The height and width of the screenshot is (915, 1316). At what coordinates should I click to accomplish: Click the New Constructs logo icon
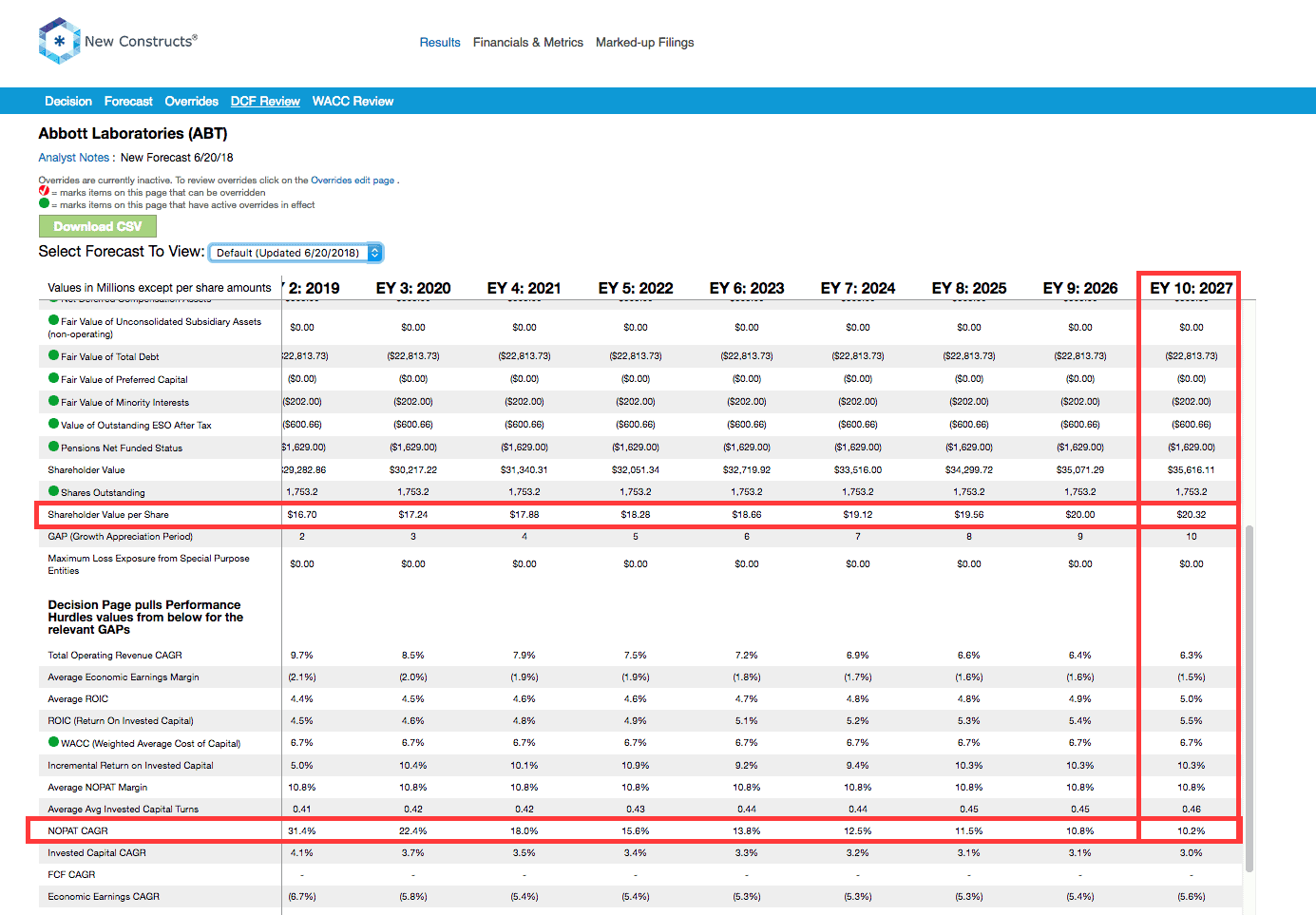(59, 41)
